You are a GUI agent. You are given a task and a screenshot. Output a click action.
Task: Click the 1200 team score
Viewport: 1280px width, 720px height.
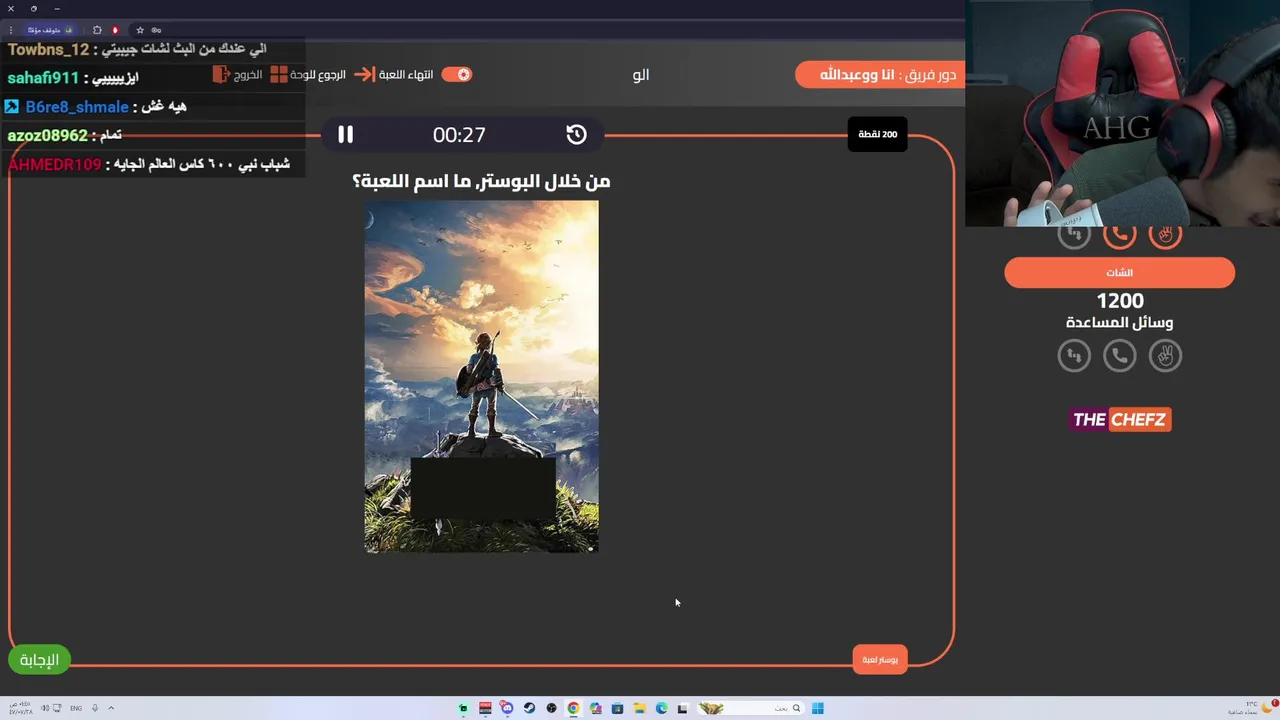click(1119, 301)
